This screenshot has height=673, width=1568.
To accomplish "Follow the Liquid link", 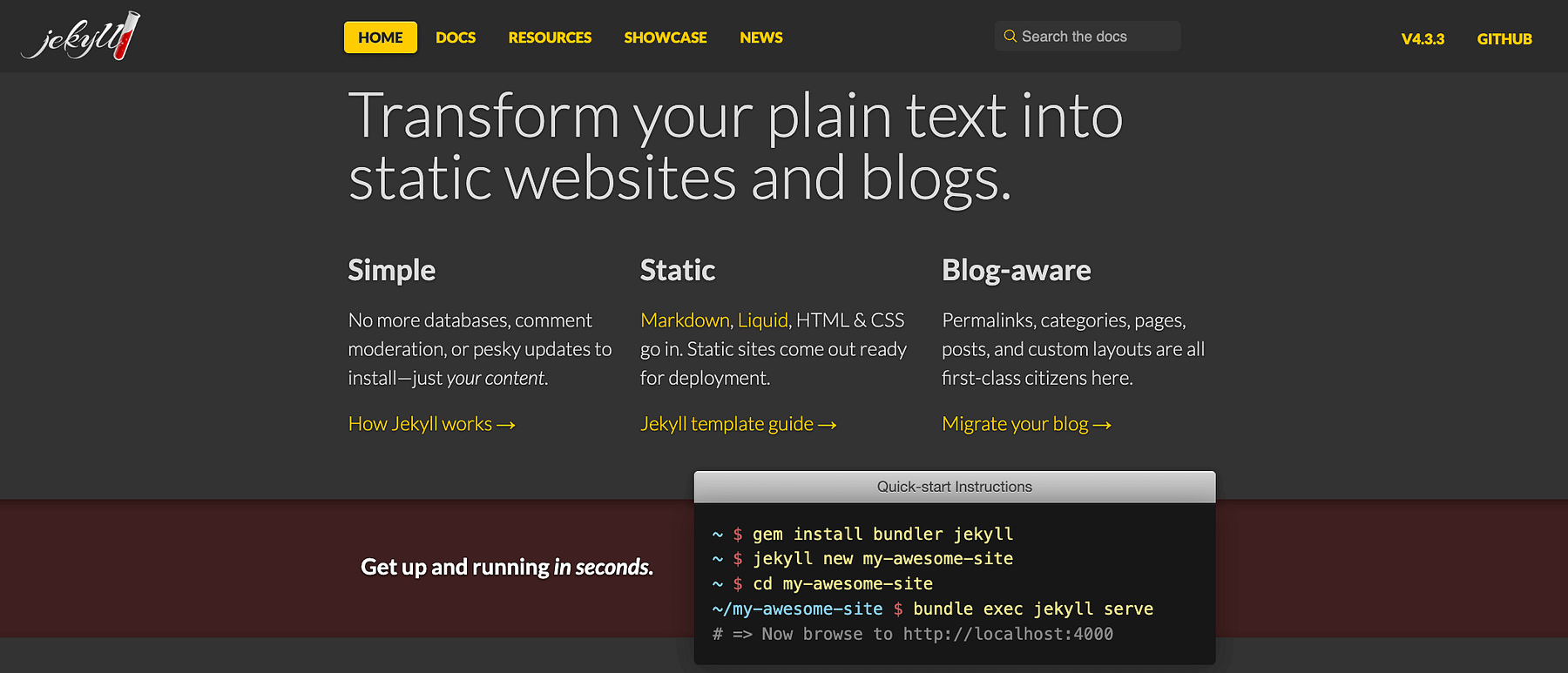I will tap(762, 320).
